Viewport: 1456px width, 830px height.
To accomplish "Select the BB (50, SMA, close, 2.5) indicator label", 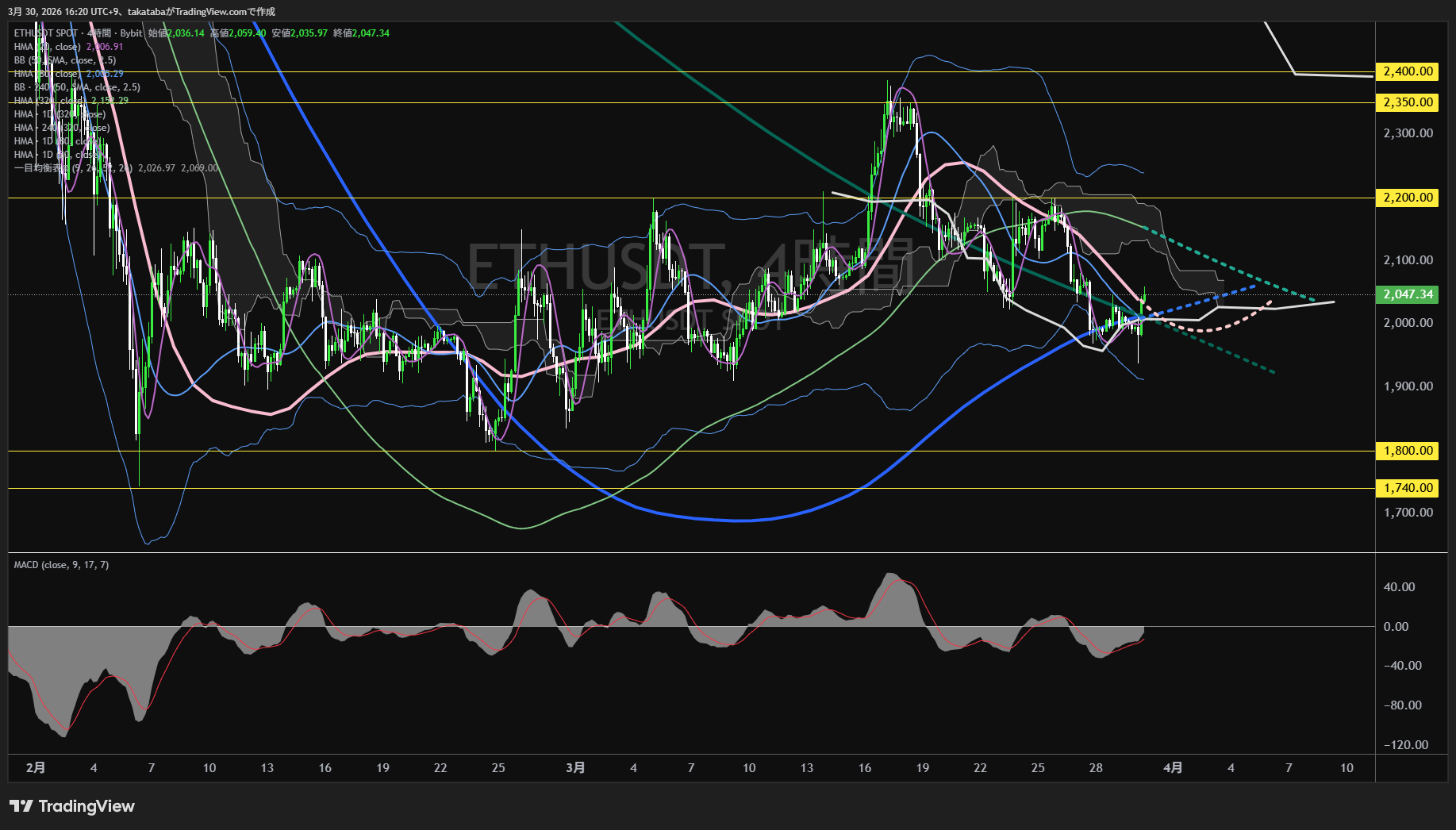I will click(65, 60).
